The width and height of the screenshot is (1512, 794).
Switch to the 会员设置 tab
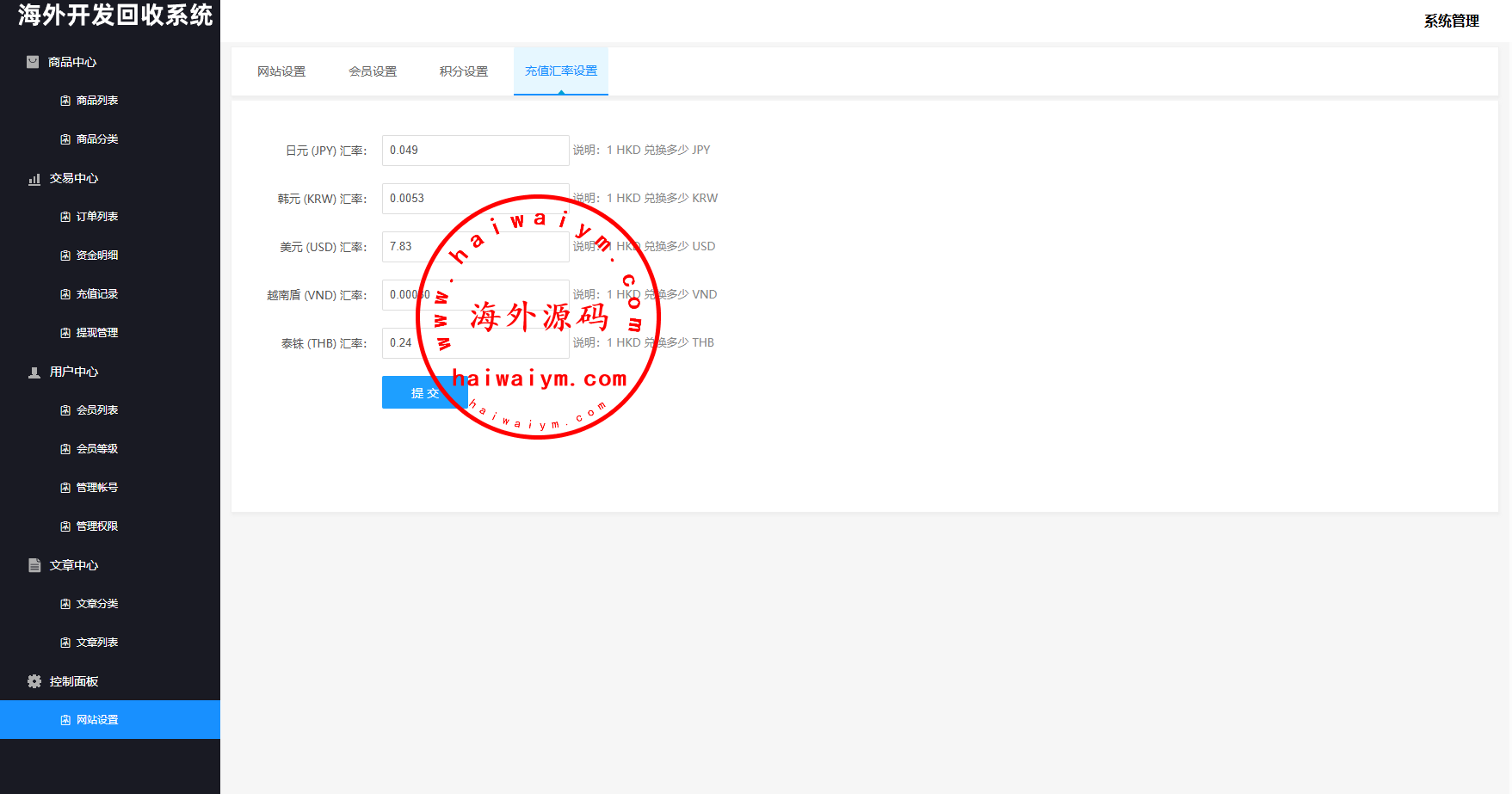373,71
